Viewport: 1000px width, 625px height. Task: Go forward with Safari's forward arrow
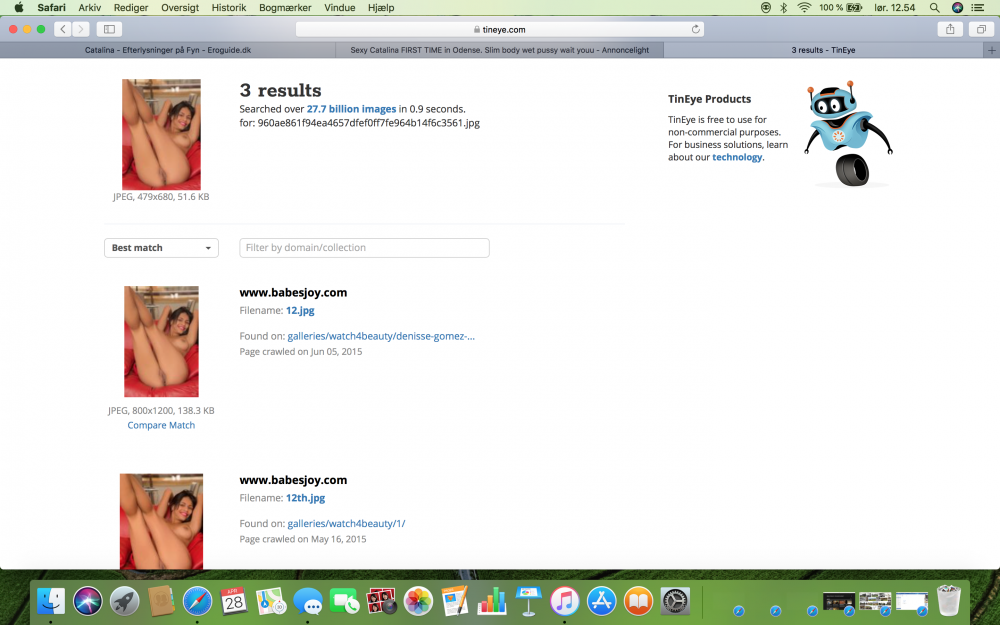(81, 29)
